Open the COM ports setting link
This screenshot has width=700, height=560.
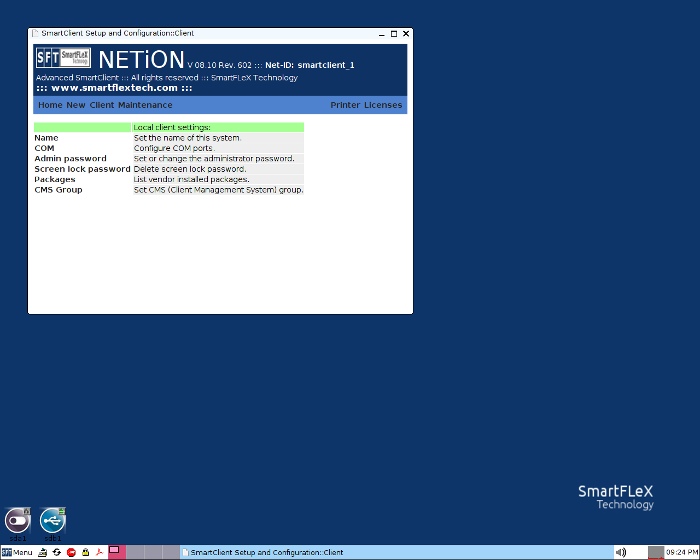click(x=44, y=148)
